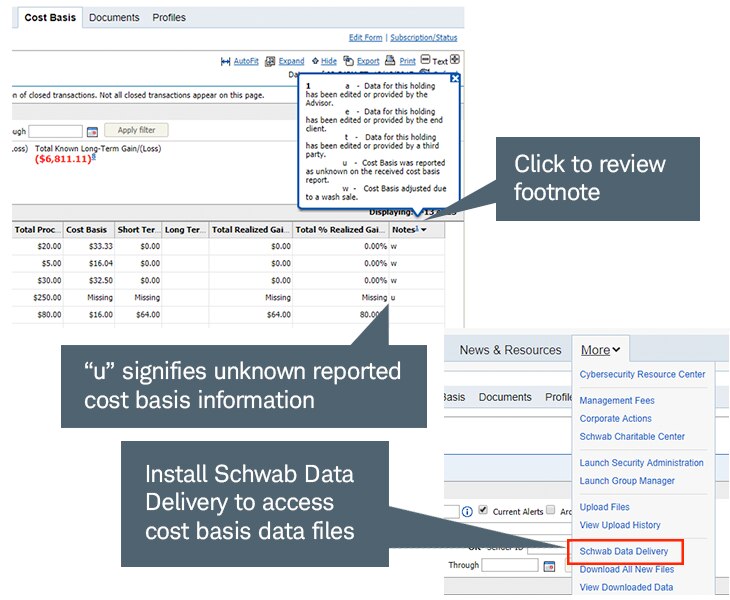Click the $32.50 cost basis cell

[101, 281]
